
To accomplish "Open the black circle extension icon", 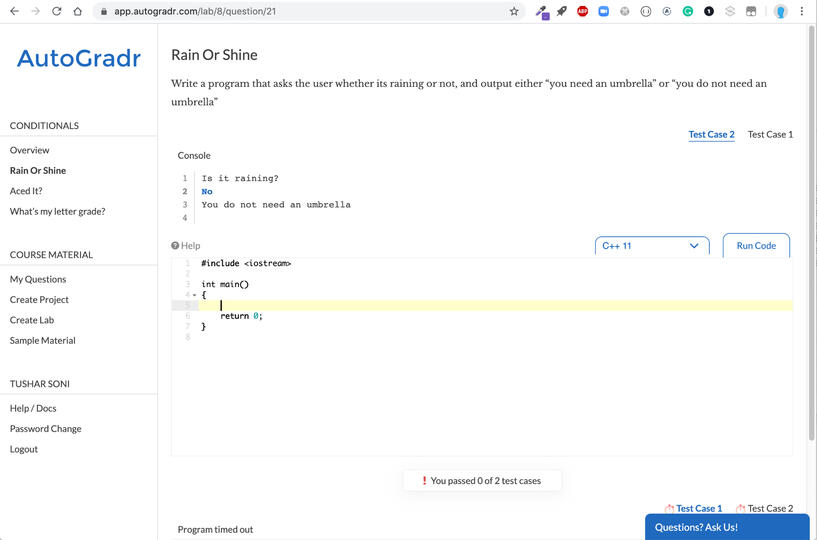I will click(x=709, y=11).
